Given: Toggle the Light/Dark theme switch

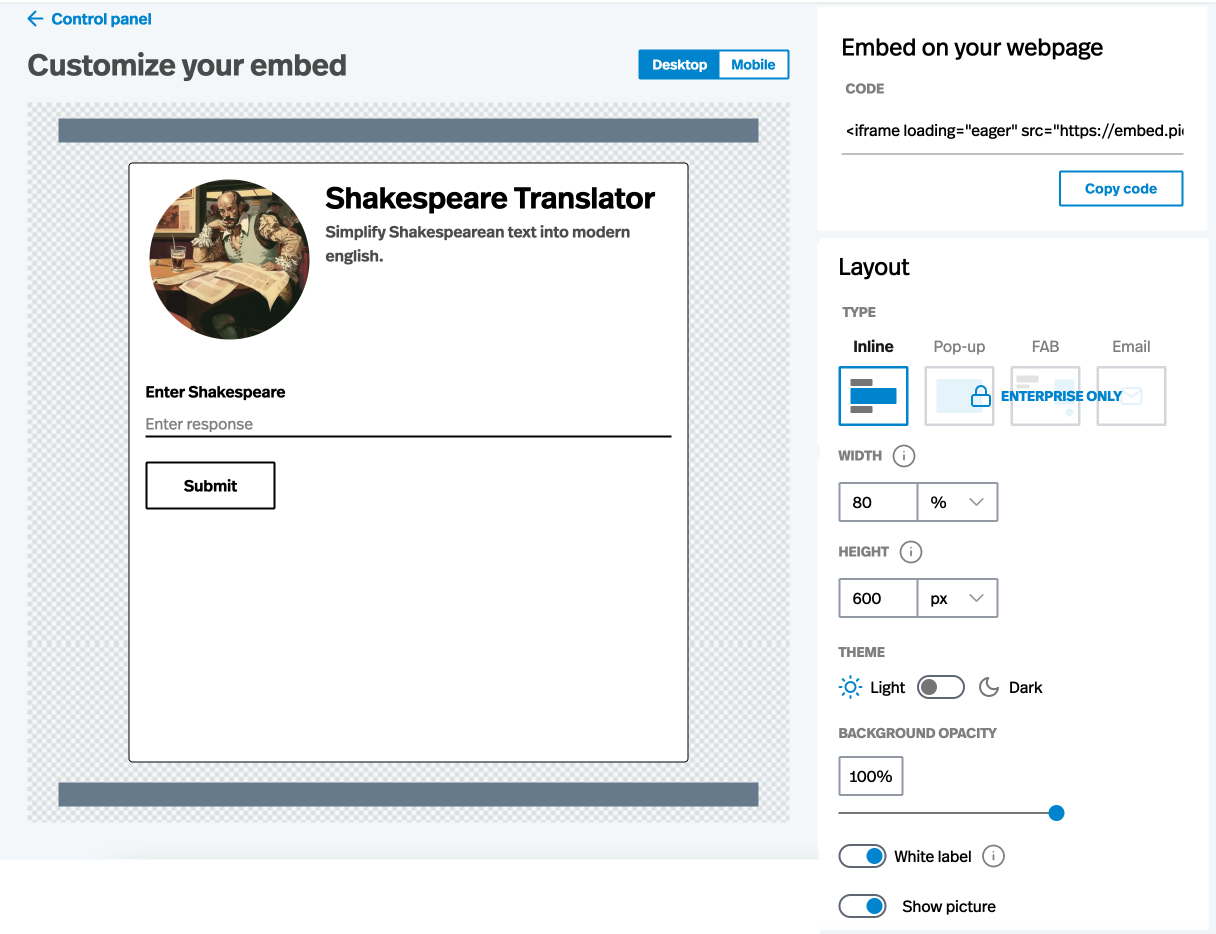Looking at the screenshot, I should (x=940, y=687).
